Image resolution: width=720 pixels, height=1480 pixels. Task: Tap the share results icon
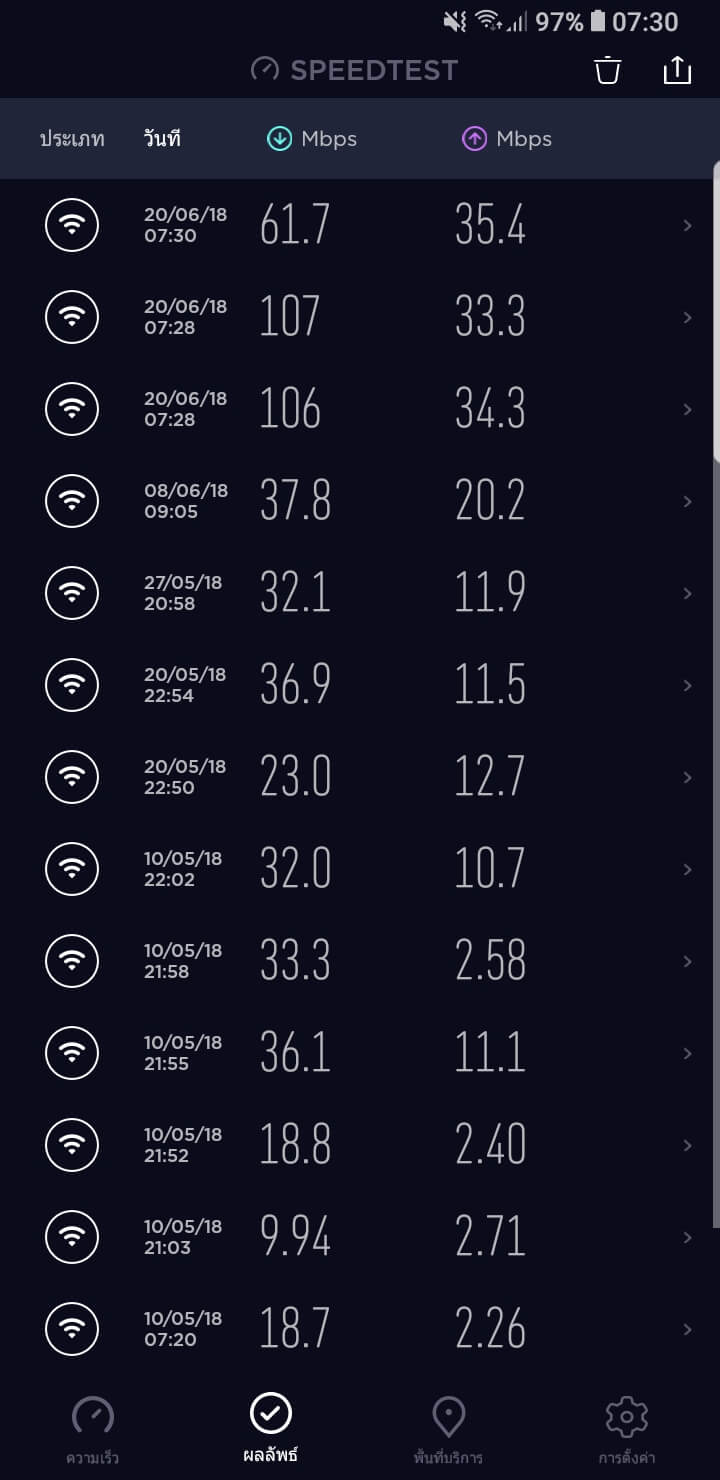click(677, 70)
